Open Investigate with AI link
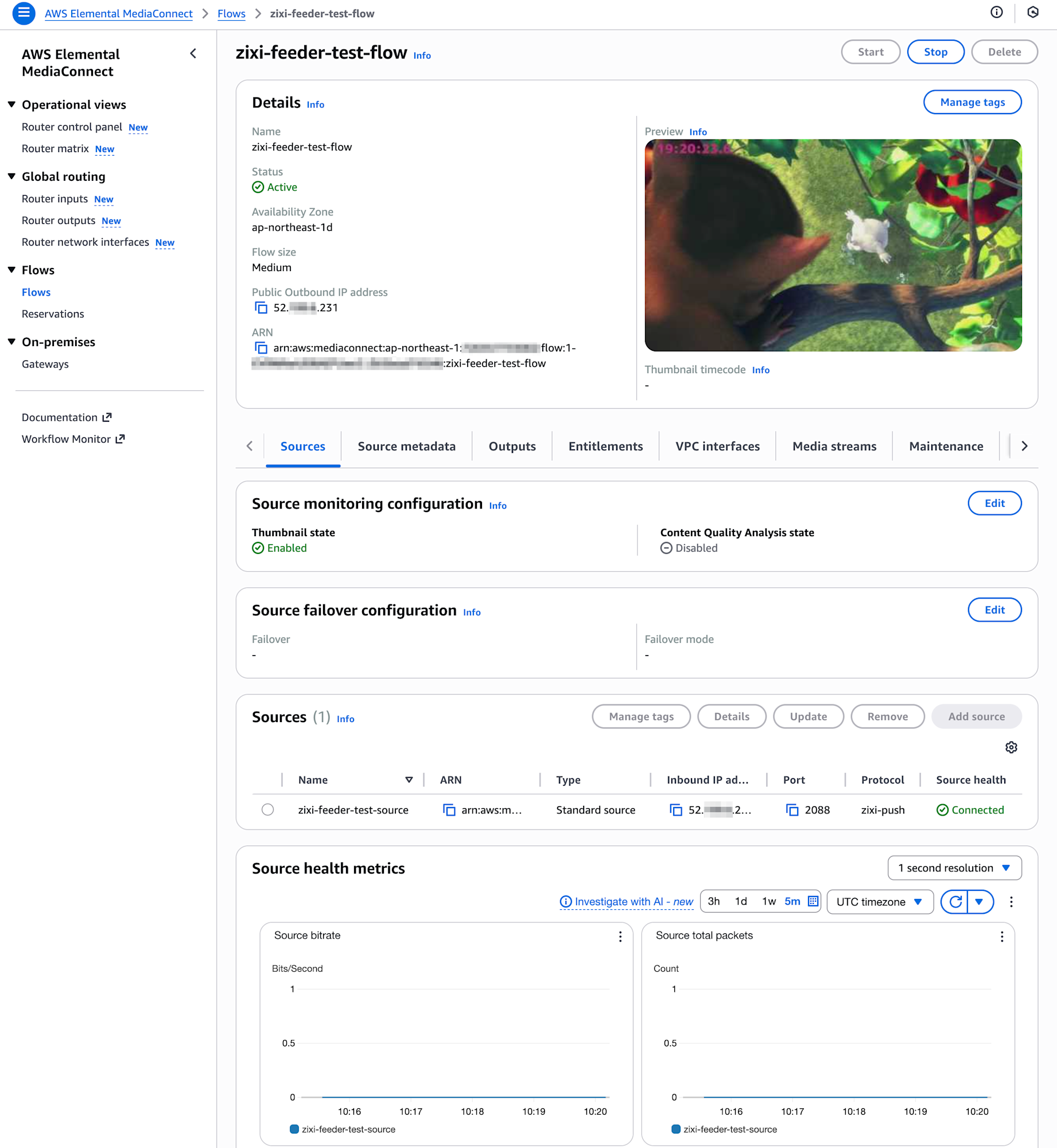The width and height of the screenshot is (1057, 1148). (627, 902)
